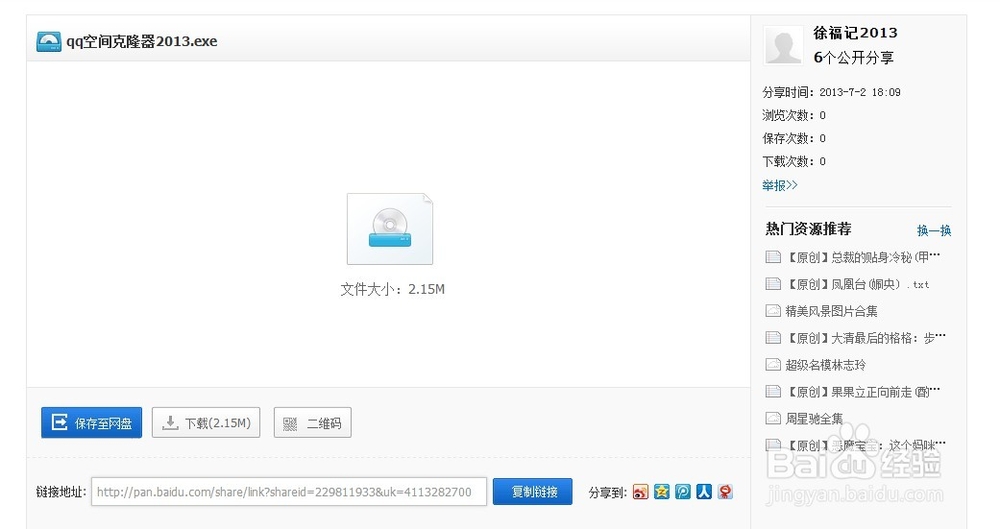Open the user avatar of 徐福记2013
The width and height of the screenshot is (1000, 529).
tap(783, 45)
